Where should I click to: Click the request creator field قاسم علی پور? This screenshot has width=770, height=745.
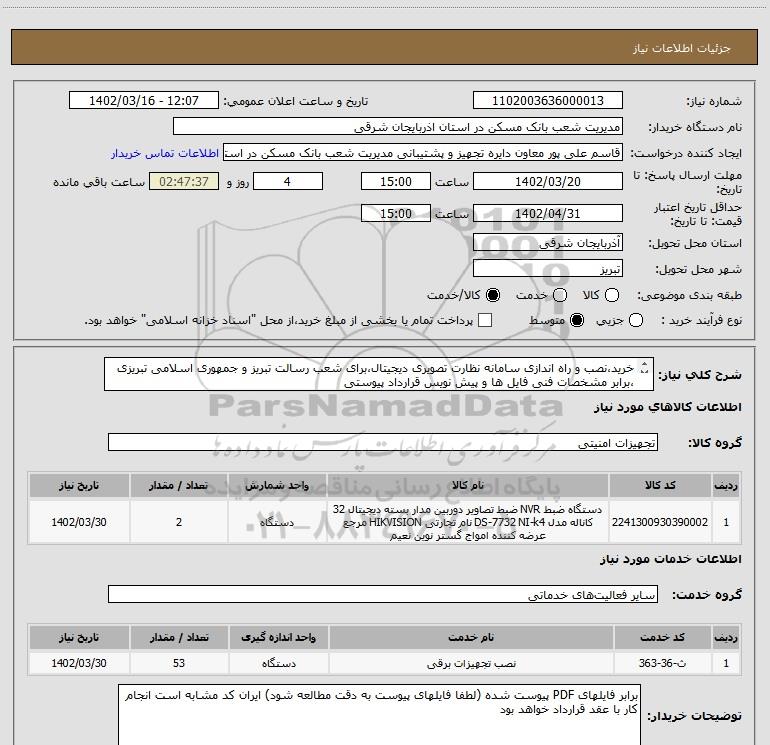[423, 153]
